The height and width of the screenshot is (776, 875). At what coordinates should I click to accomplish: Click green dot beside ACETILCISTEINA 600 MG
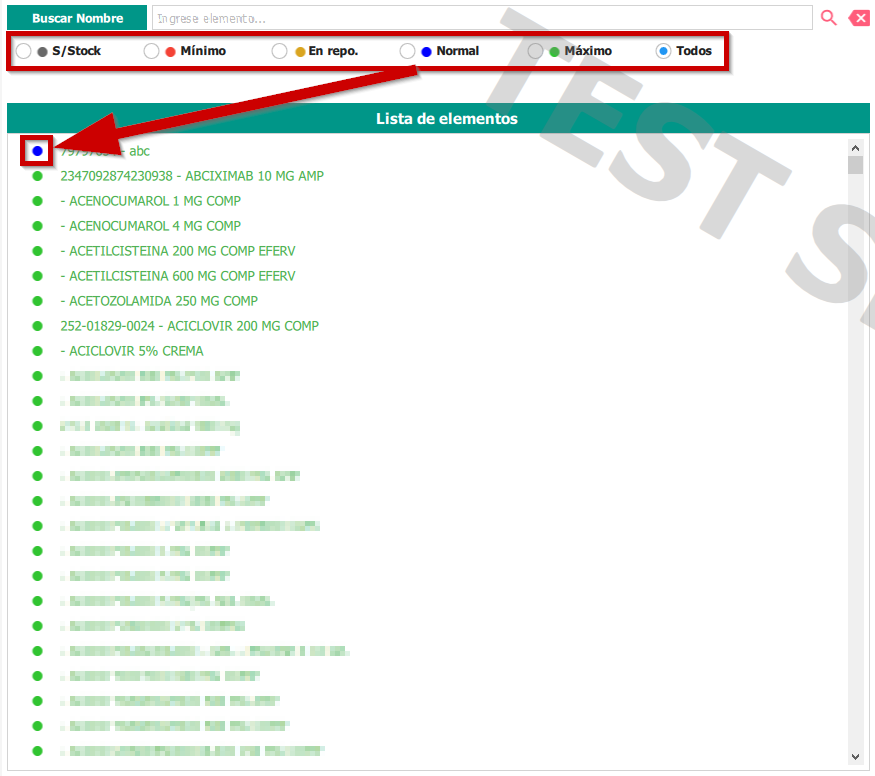[x=37, y=276]
